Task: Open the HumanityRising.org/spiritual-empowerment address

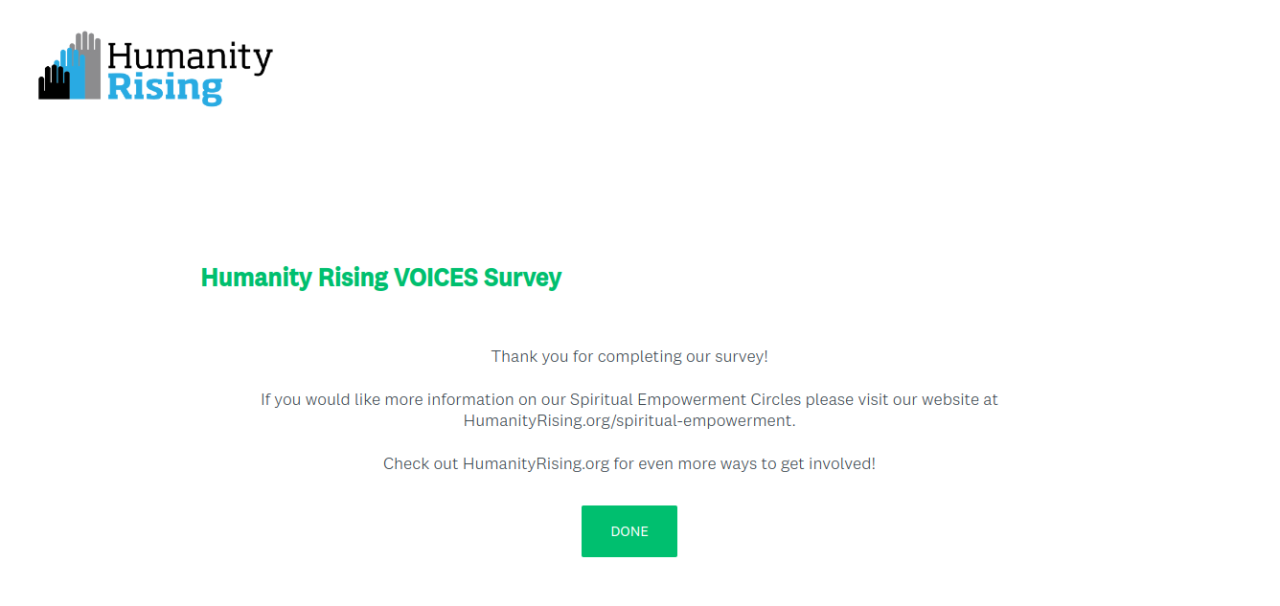Action: pos(628,421)
